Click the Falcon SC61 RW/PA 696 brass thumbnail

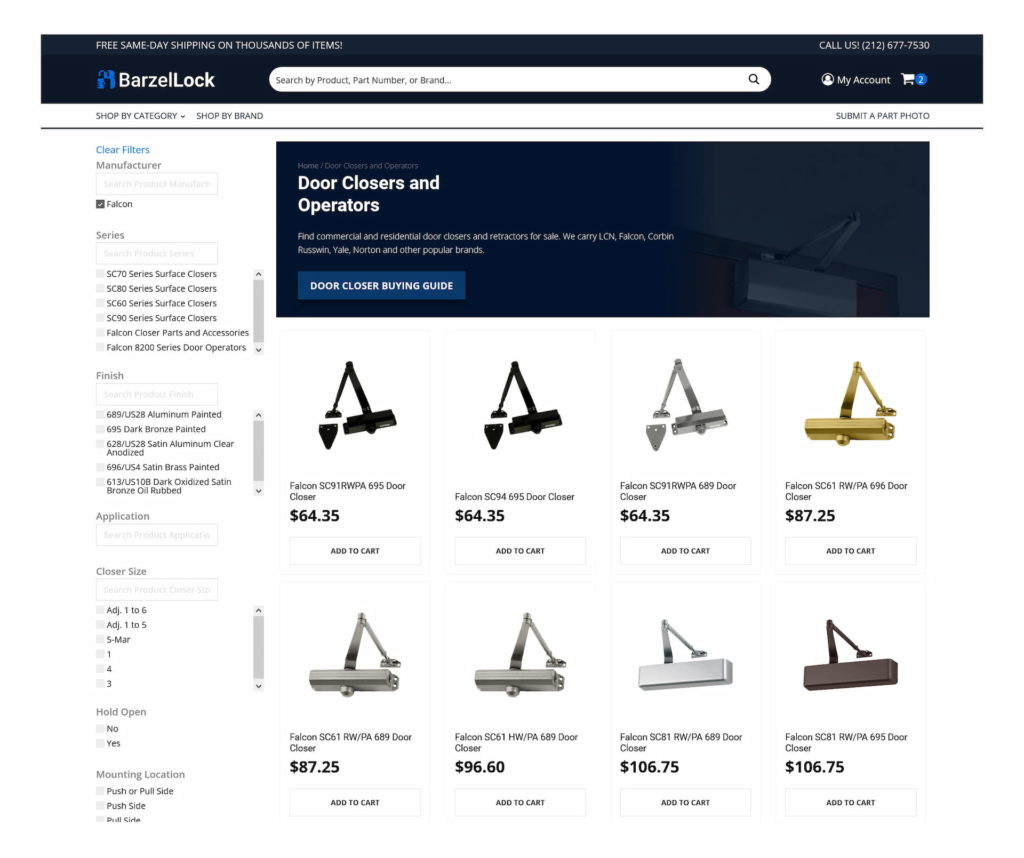(850, 404)
